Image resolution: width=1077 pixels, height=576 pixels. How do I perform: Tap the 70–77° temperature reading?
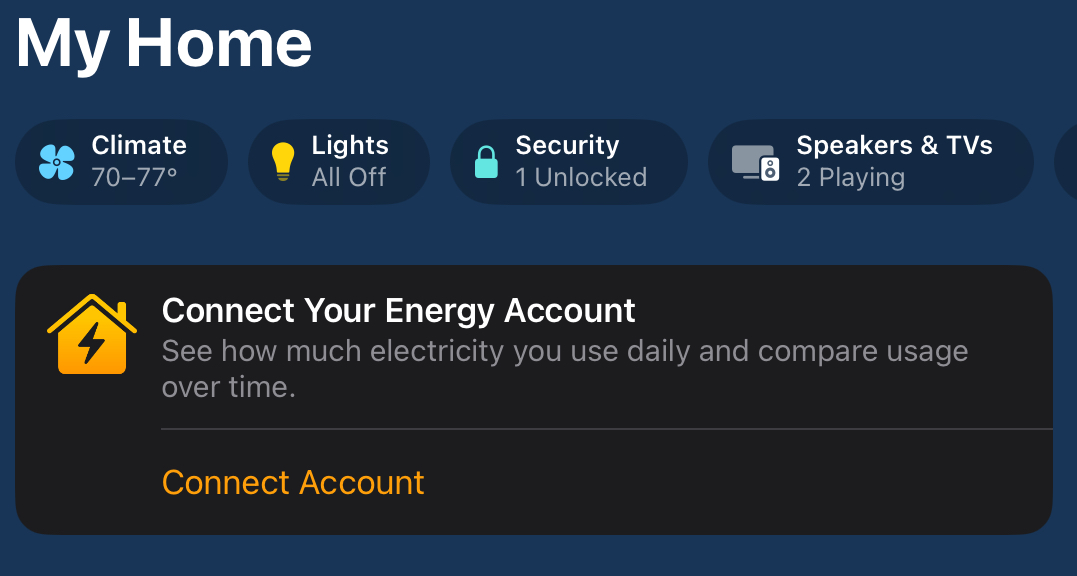pos(134,178)
